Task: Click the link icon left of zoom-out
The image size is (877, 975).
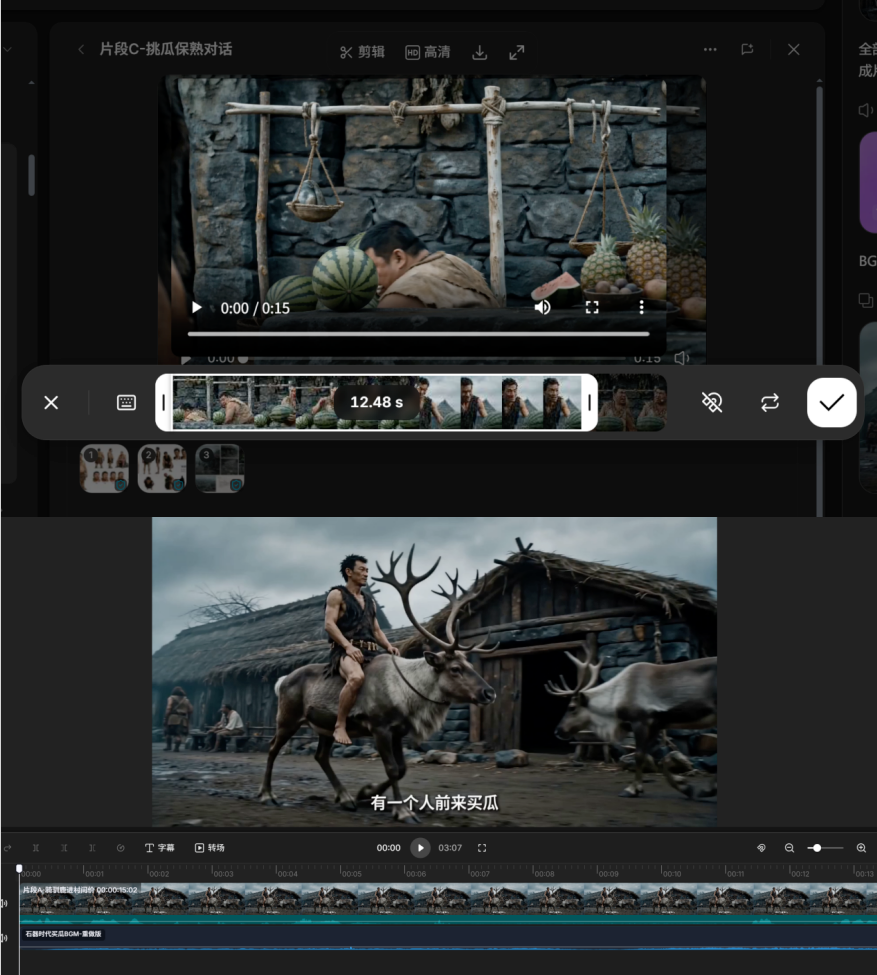Action: (x=761, y=848)
